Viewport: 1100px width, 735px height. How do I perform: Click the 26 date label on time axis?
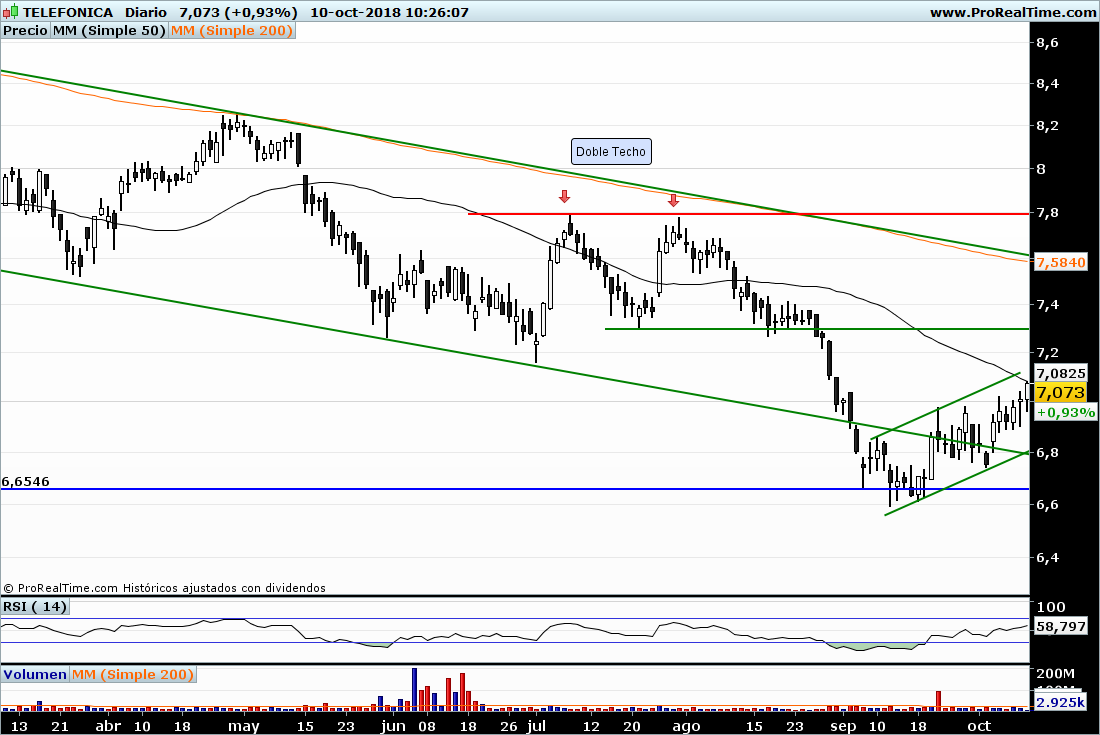tap(509, 726)
